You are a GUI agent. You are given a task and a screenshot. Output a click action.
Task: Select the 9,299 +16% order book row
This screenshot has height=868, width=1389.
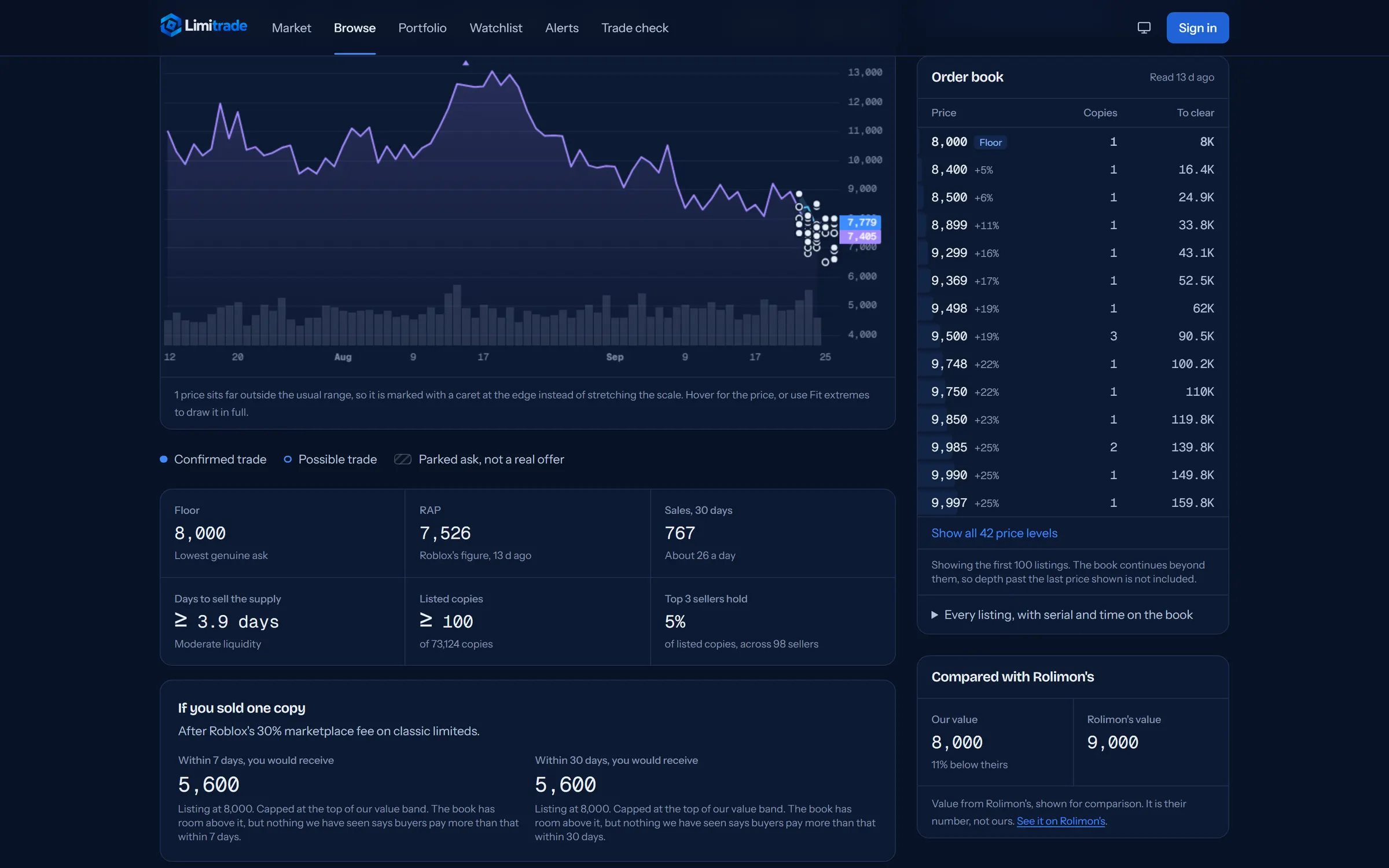pyautogui.click(x=1072, y=253)
